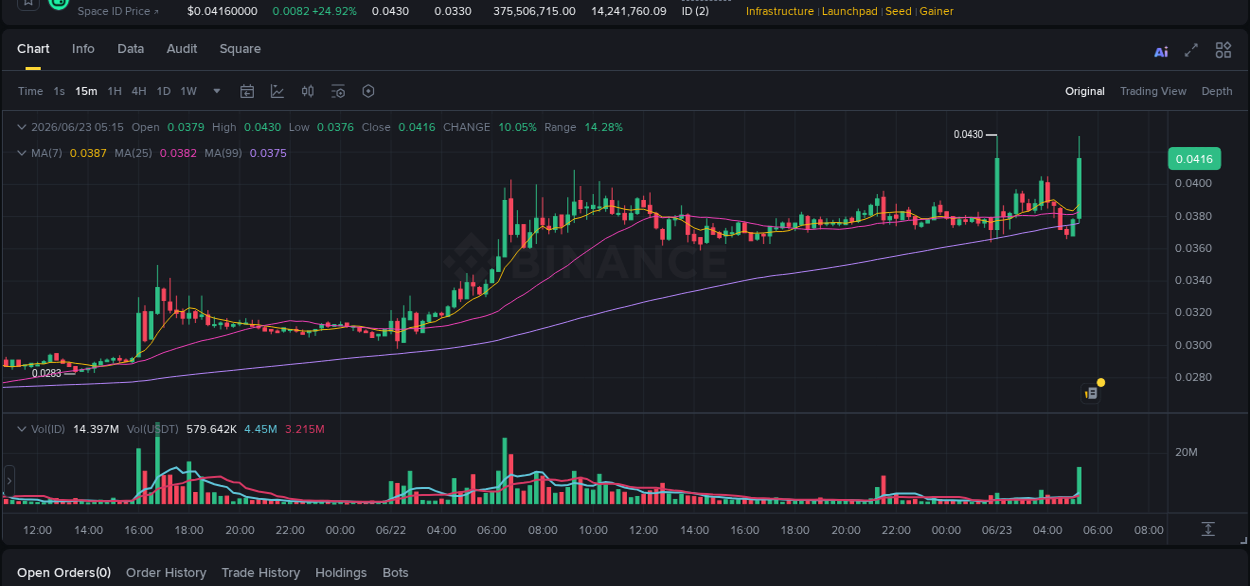Open the Space ID Price link
The width and height of the screenshot is (1250, 586).
(x=117, y=11)
